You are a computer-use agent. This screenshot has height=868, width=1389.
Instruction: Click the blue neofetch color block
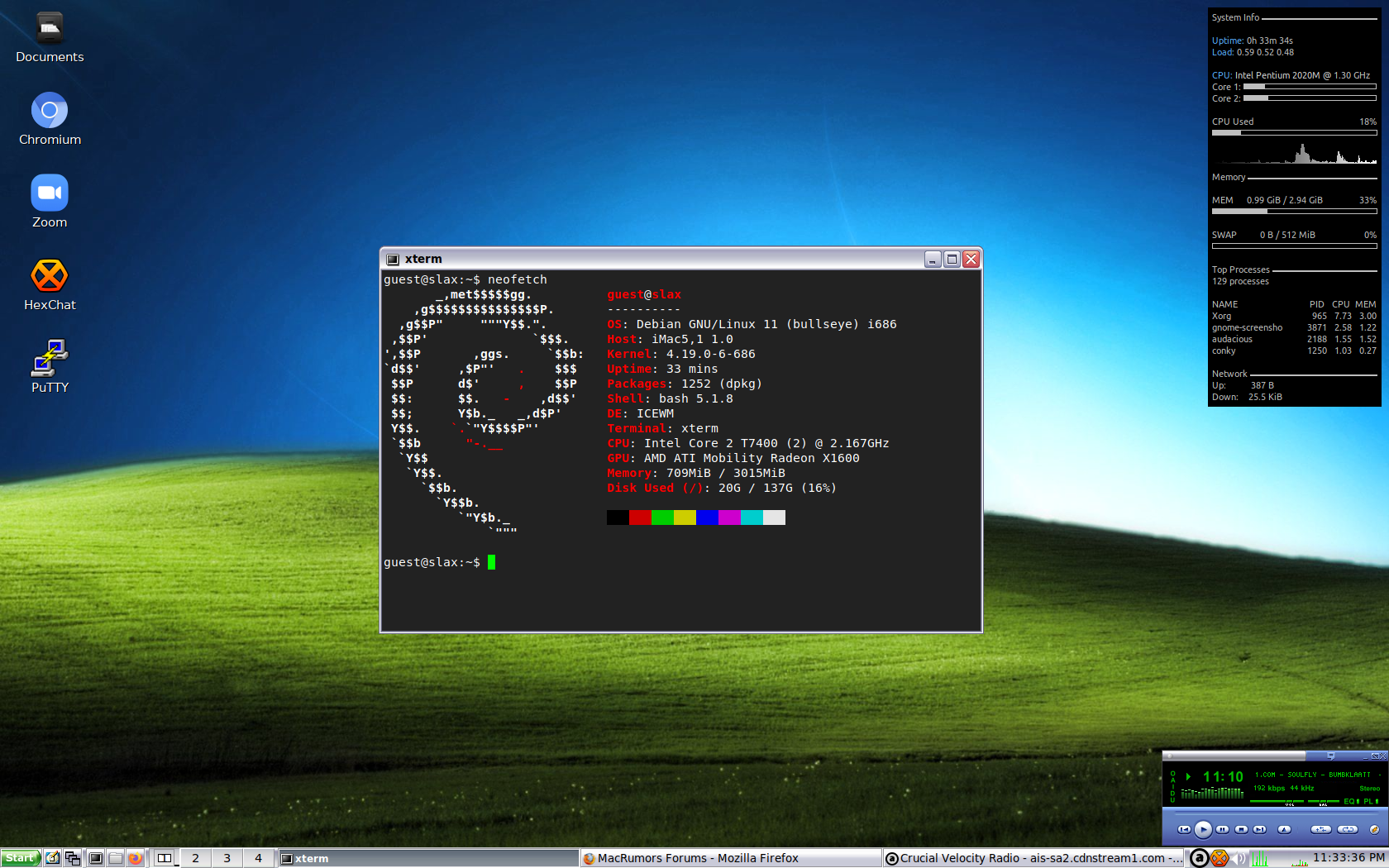click(x=707, y=517)
